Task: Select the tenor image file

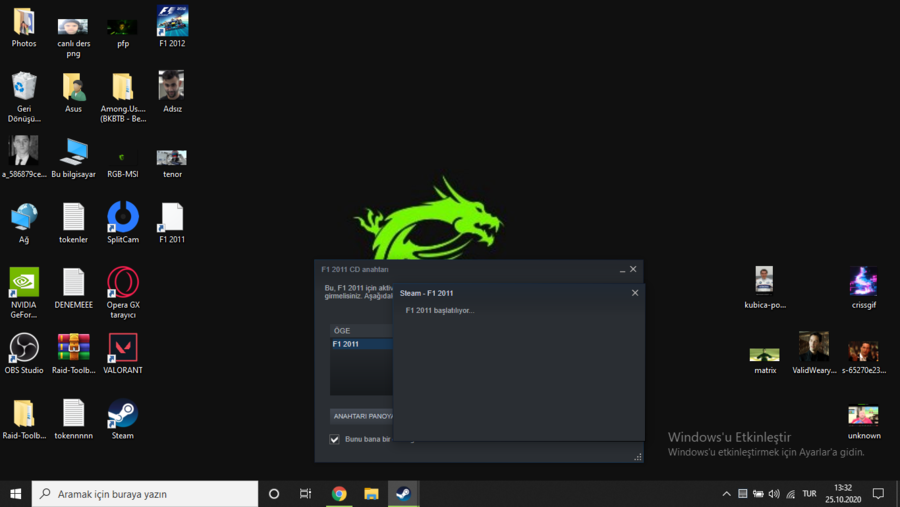Action: point(172,163)
